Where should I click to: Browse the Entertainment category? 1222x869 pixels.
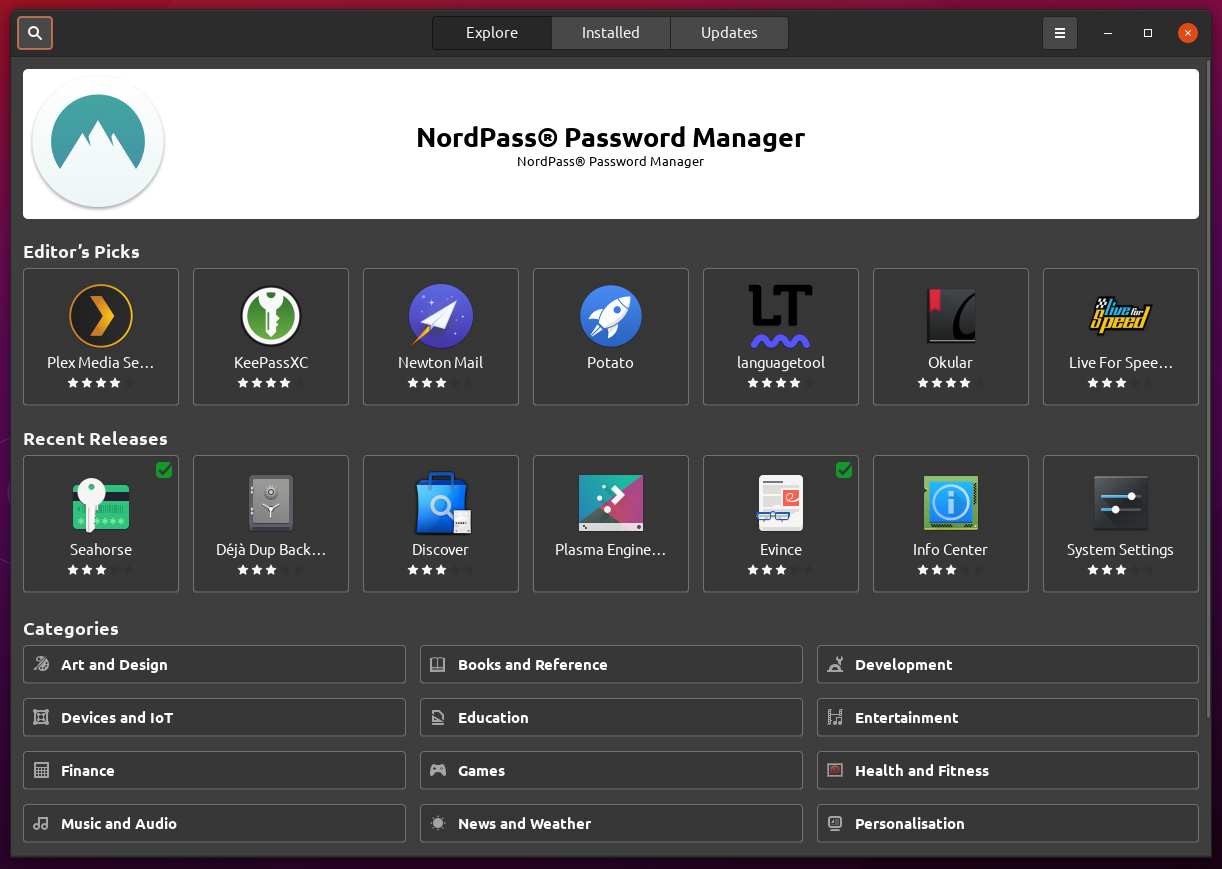1008,717
